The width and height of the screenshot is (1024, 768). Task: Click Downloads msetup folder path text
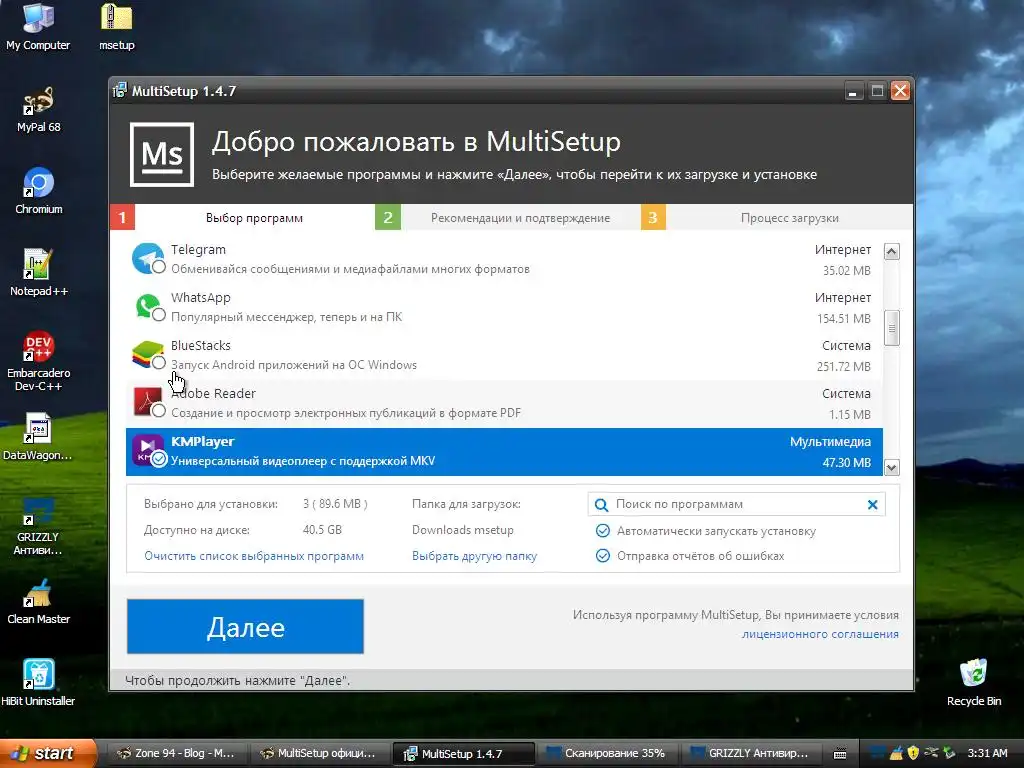[x=462, y=530]
